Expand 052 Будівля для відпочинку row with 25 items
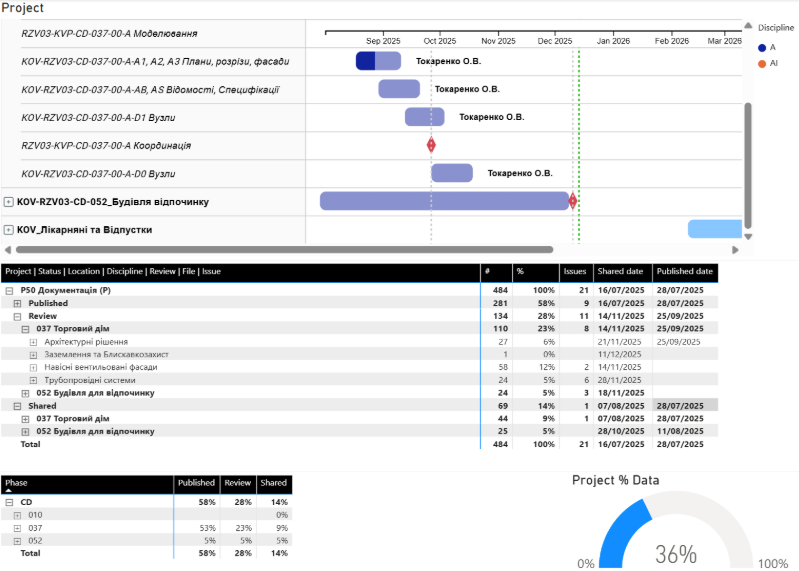This screenshot has height=571, width=799. (25, 431)
